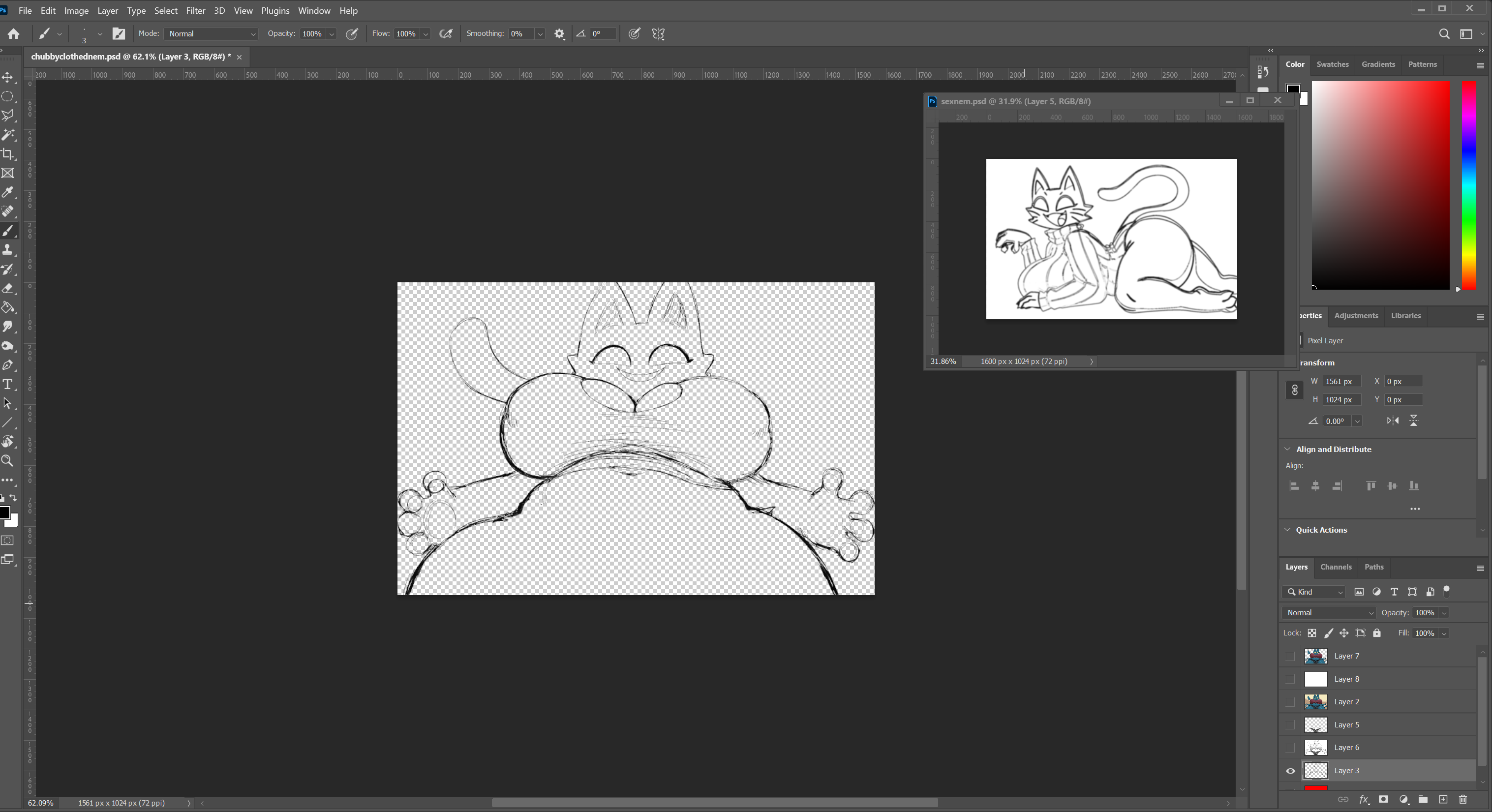
Task: Toggle pressure for opacity button
Action: coord(352,34)
